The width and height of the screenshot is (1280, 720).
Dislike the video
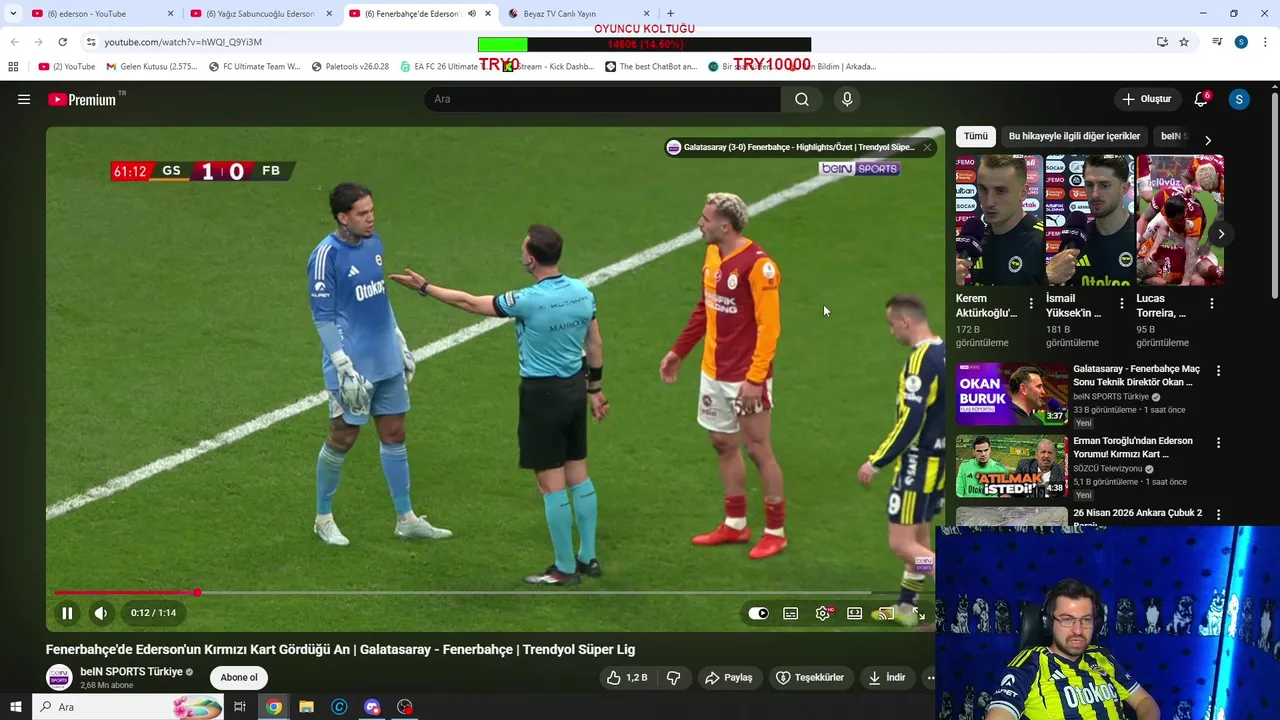point(673,677)
